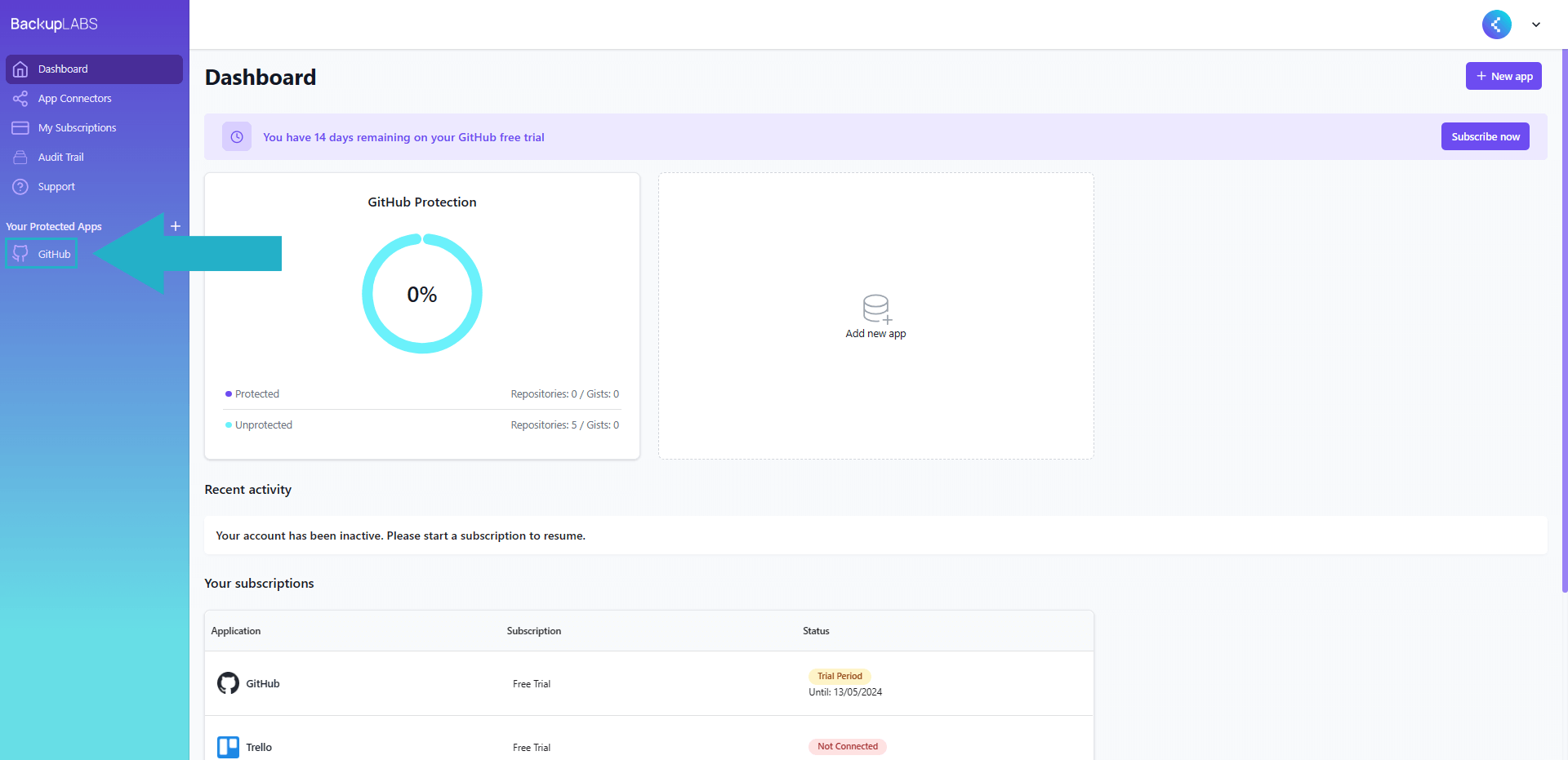Click the GitHub Protection card title
This screenshot has height=760, width=1568.
tap(422, 202)
